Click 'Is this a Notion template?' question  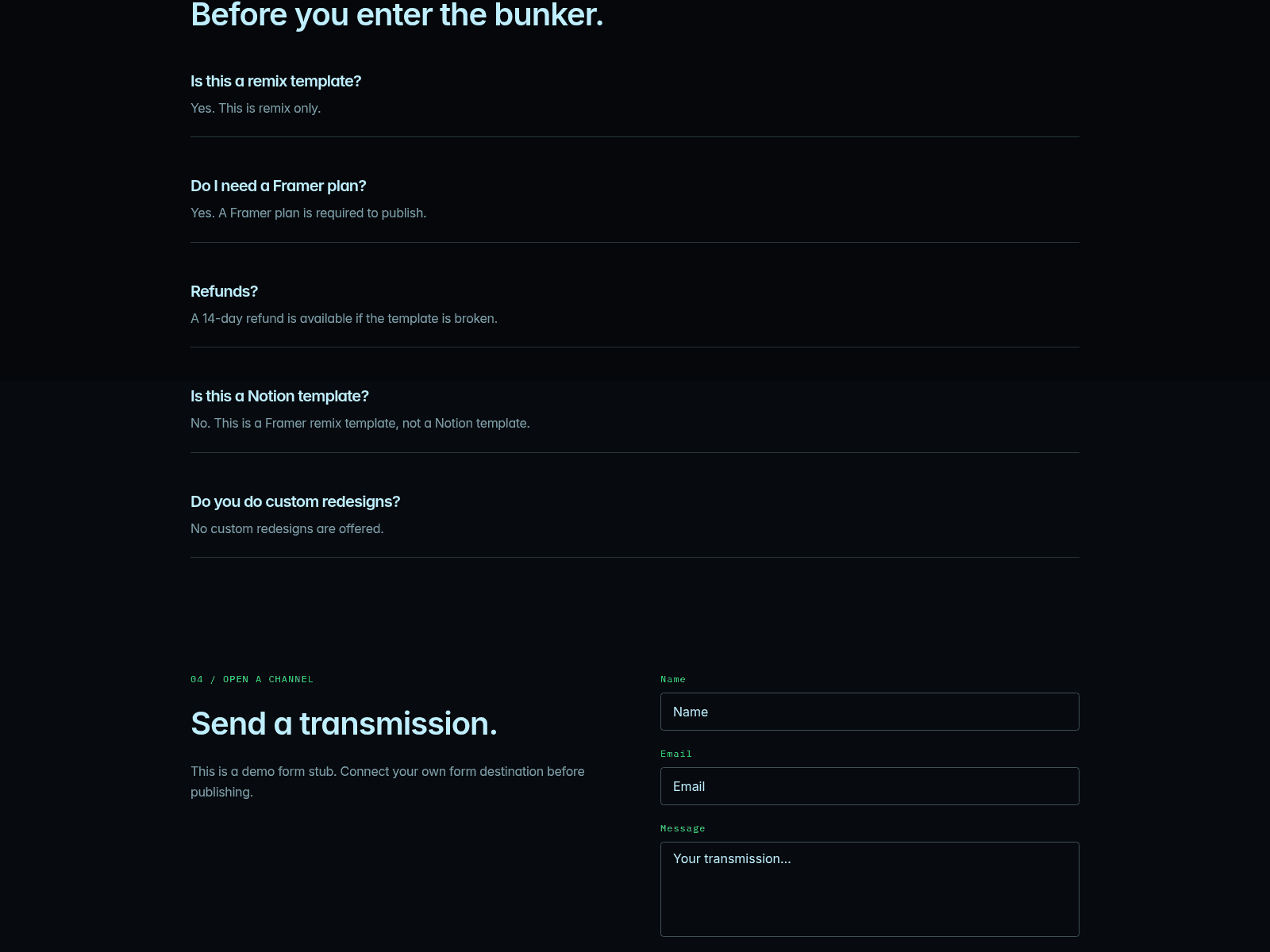[x=279, y=396]
